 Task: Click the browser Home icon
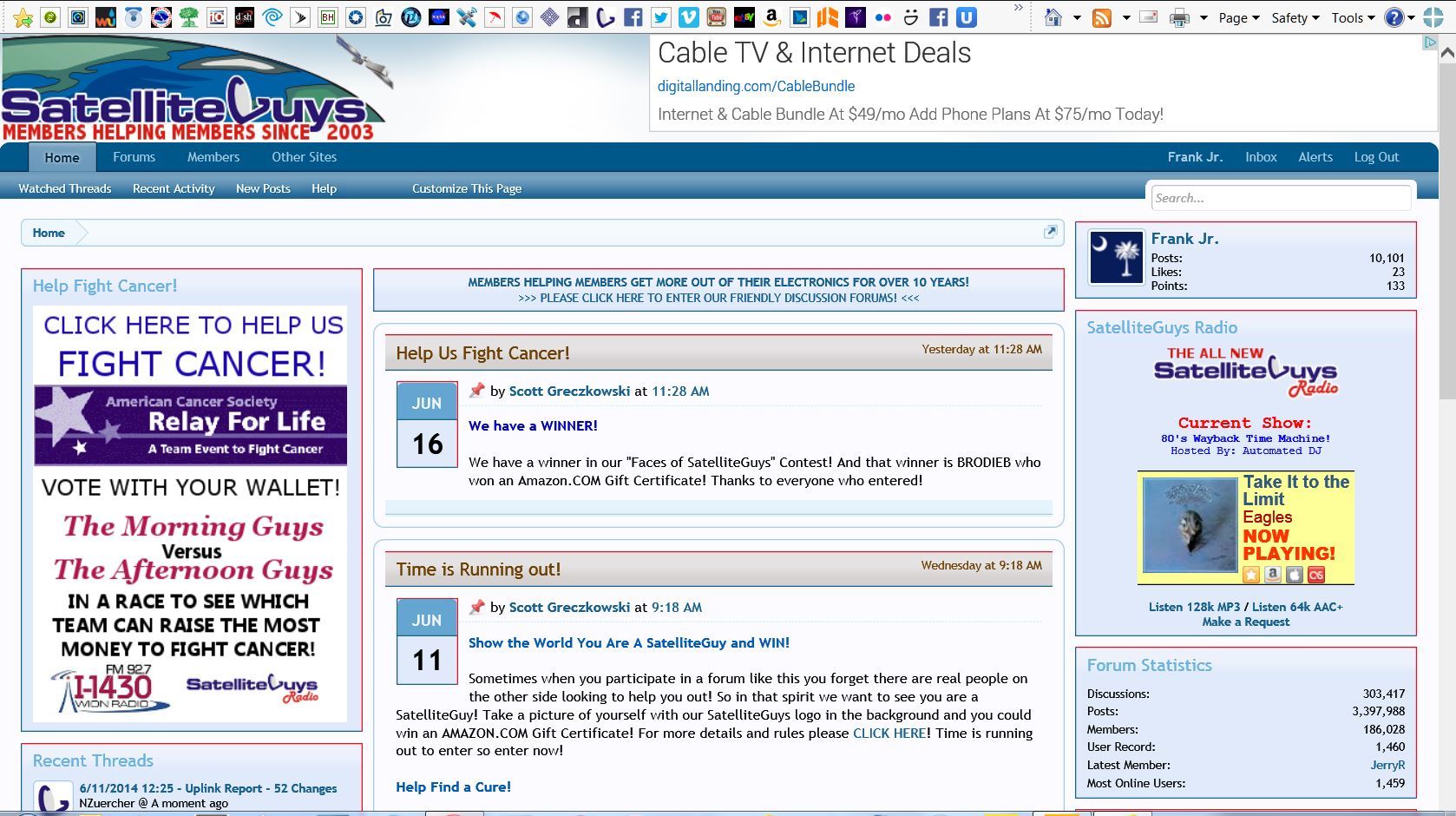1053,17
